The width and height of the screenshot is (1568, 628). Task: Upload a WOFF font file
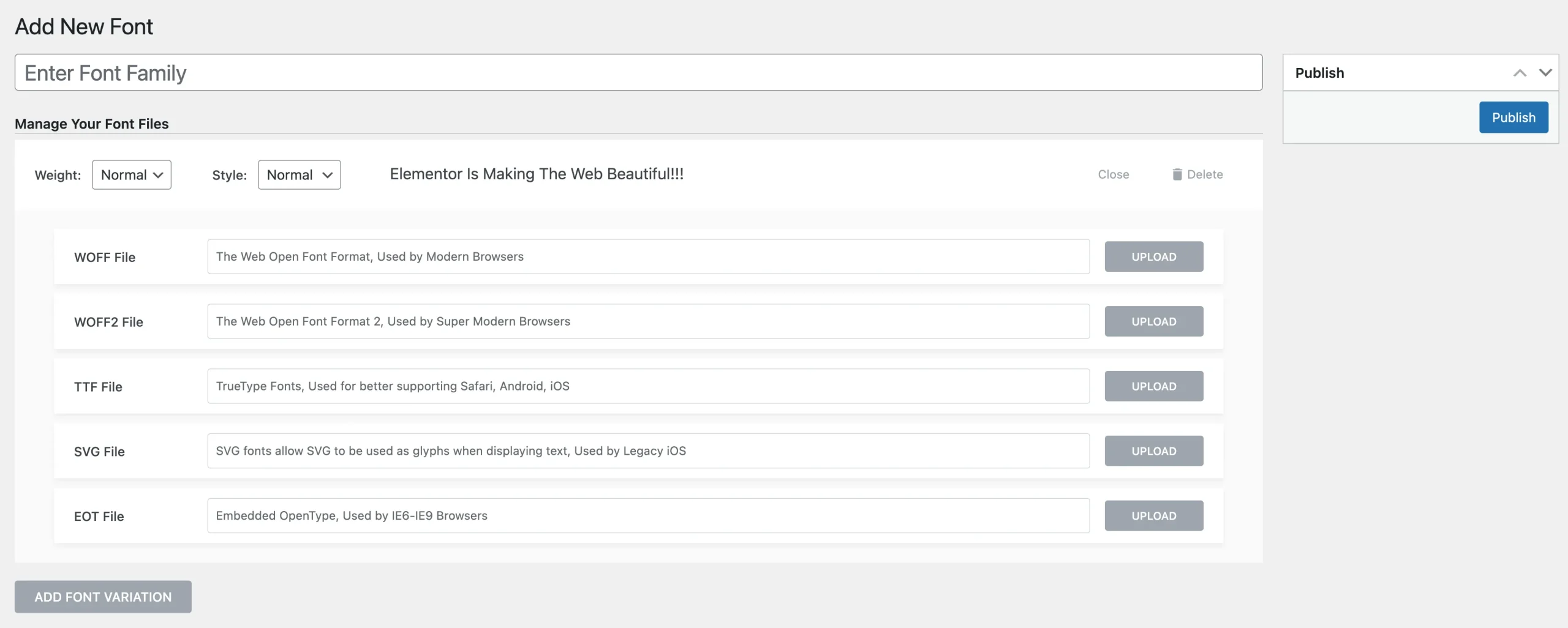coord(1153,256)
